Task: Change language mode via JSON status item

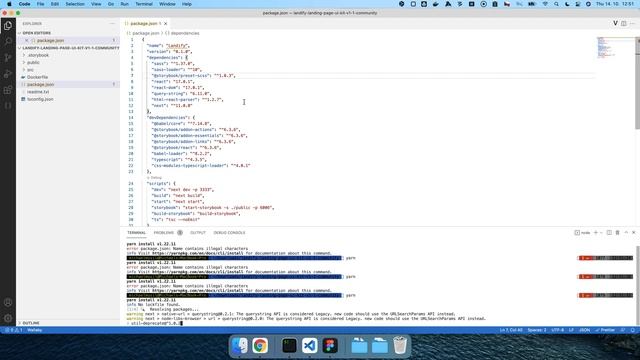Action: (x=584, y=330)
